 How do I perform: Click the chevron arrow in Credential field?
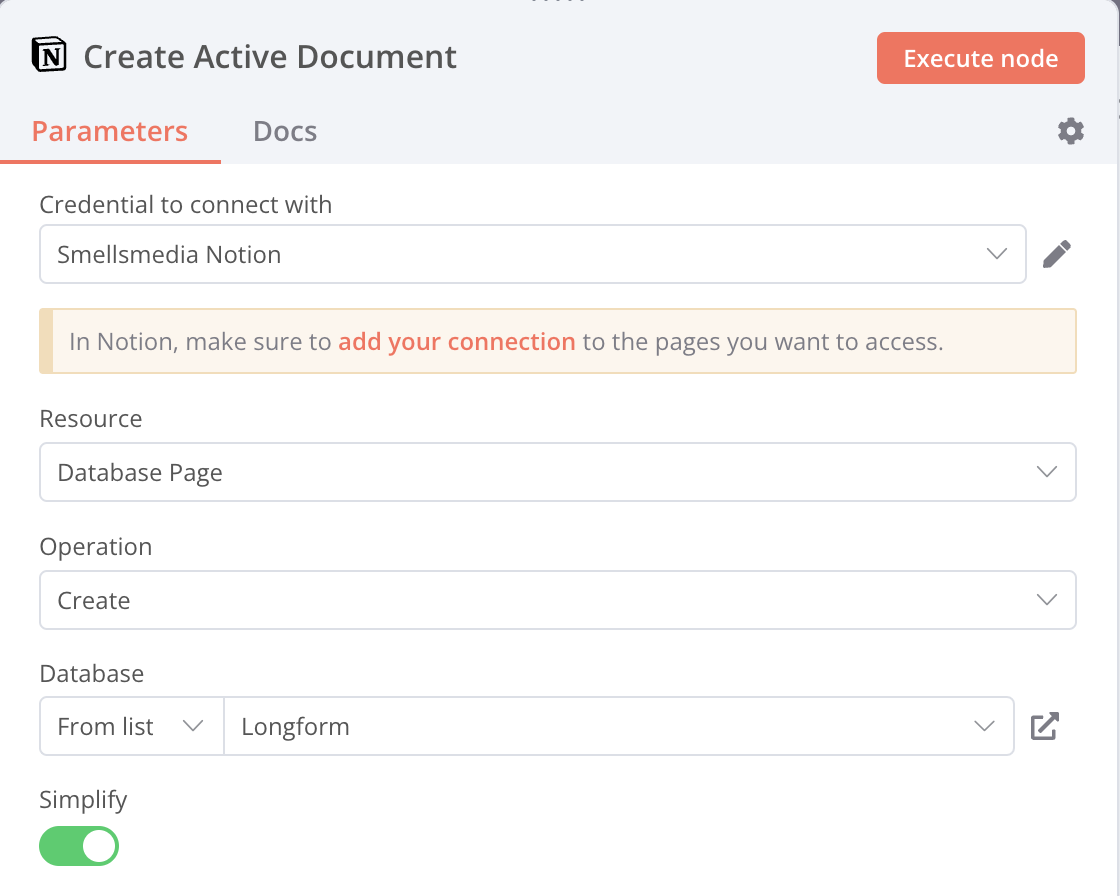pos(996,254)
